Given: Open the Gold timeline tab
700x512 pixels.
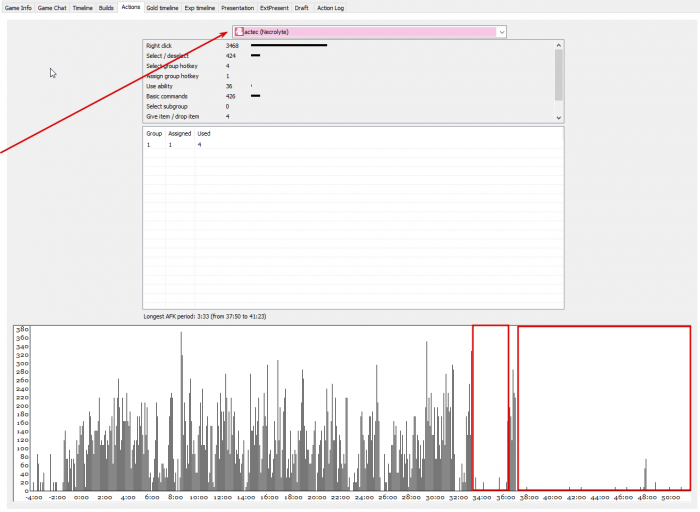Looking at the screenshot, I should (x=162, y=8).
